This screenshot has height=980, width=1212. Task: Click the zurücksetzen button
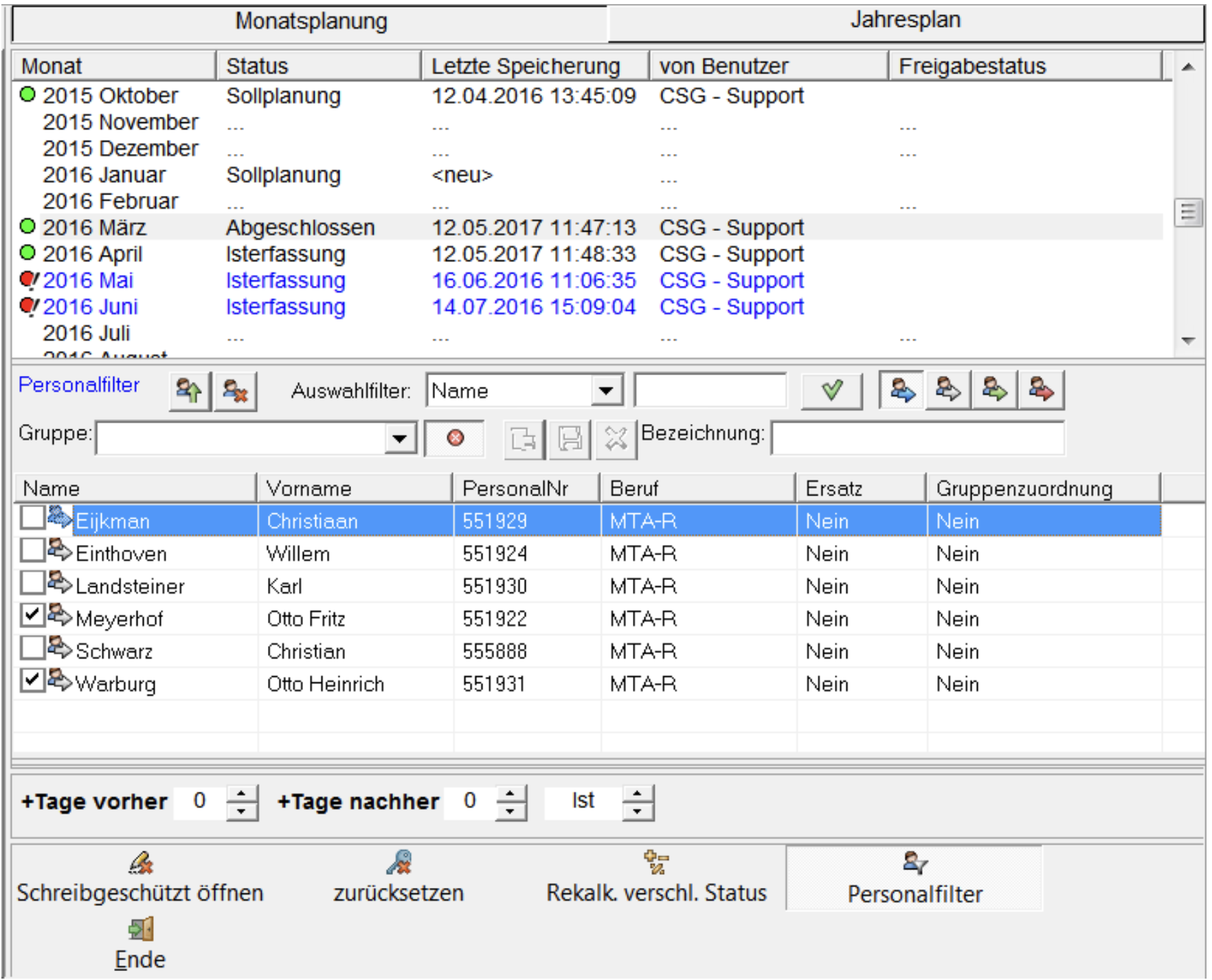click(399, 878)
